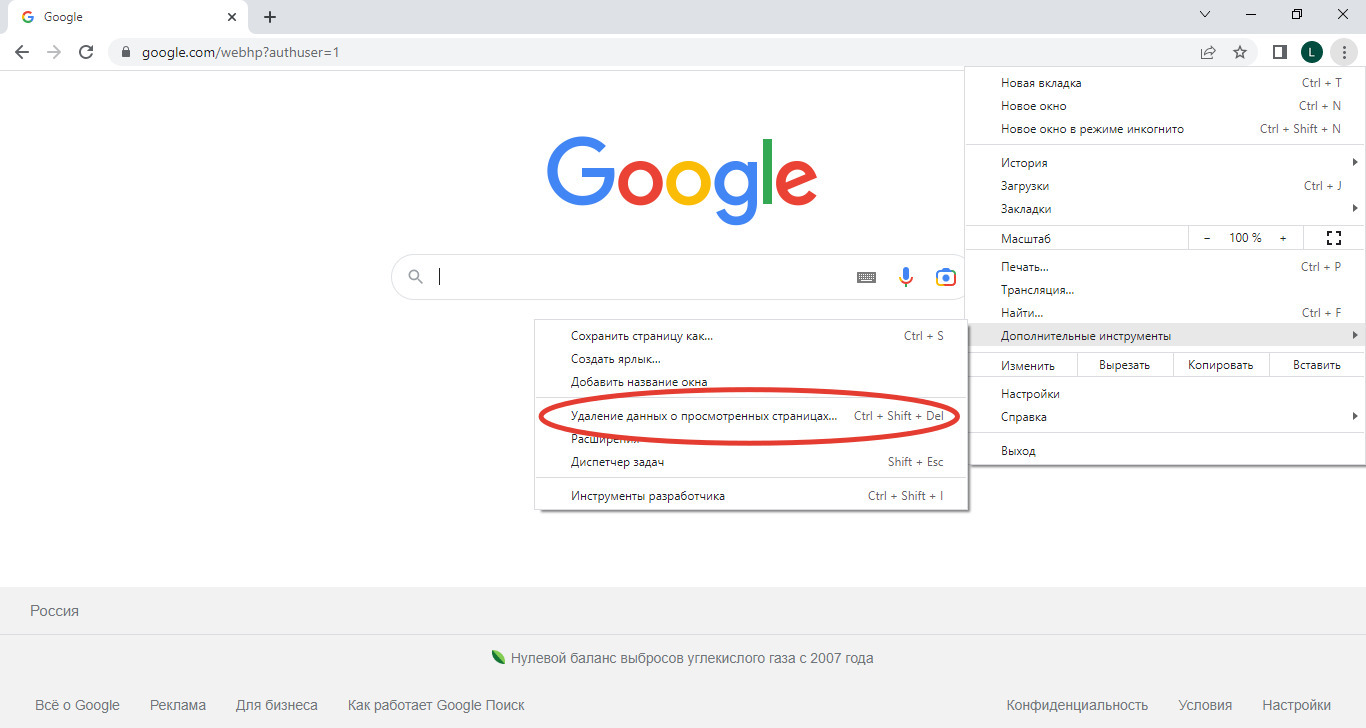Open Инструменты разработчика
The height and width of the screenshot is (728, 1366).
pyautogui.click(x=751, y=496)
